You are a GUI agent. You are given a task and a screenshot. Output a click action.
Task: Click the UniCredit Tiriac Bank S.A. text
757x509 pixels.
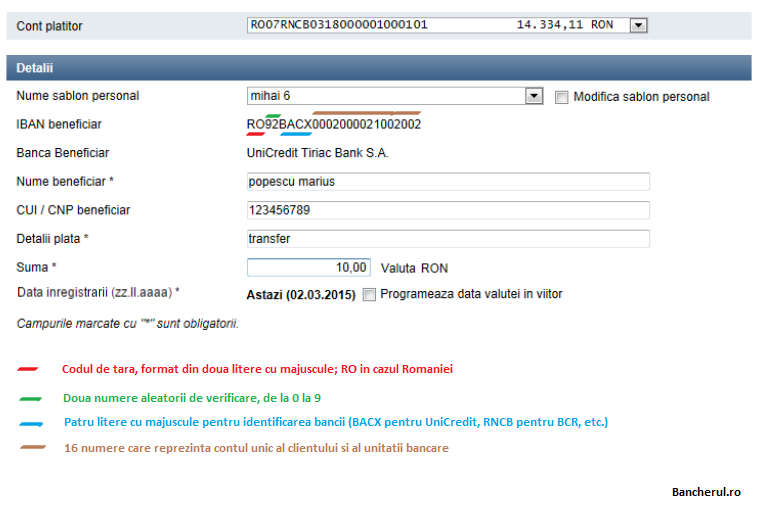click(317, 153)
